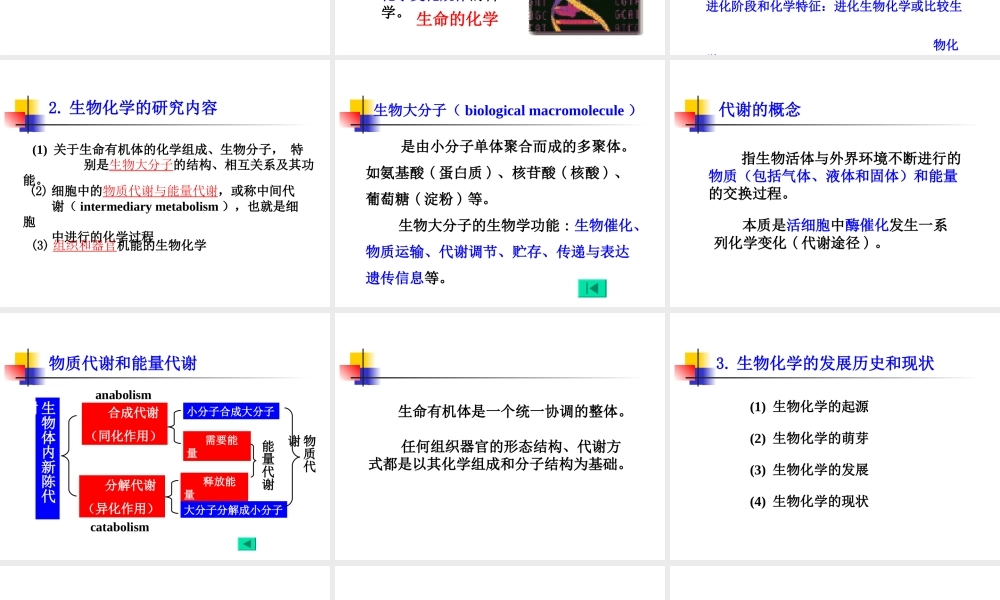Image resolution: width=1000 pixels, height=600 pixels.
Task: Click the decoration on slide 3. 生物化学的发展历史和现状
Action: click(692, 365)
